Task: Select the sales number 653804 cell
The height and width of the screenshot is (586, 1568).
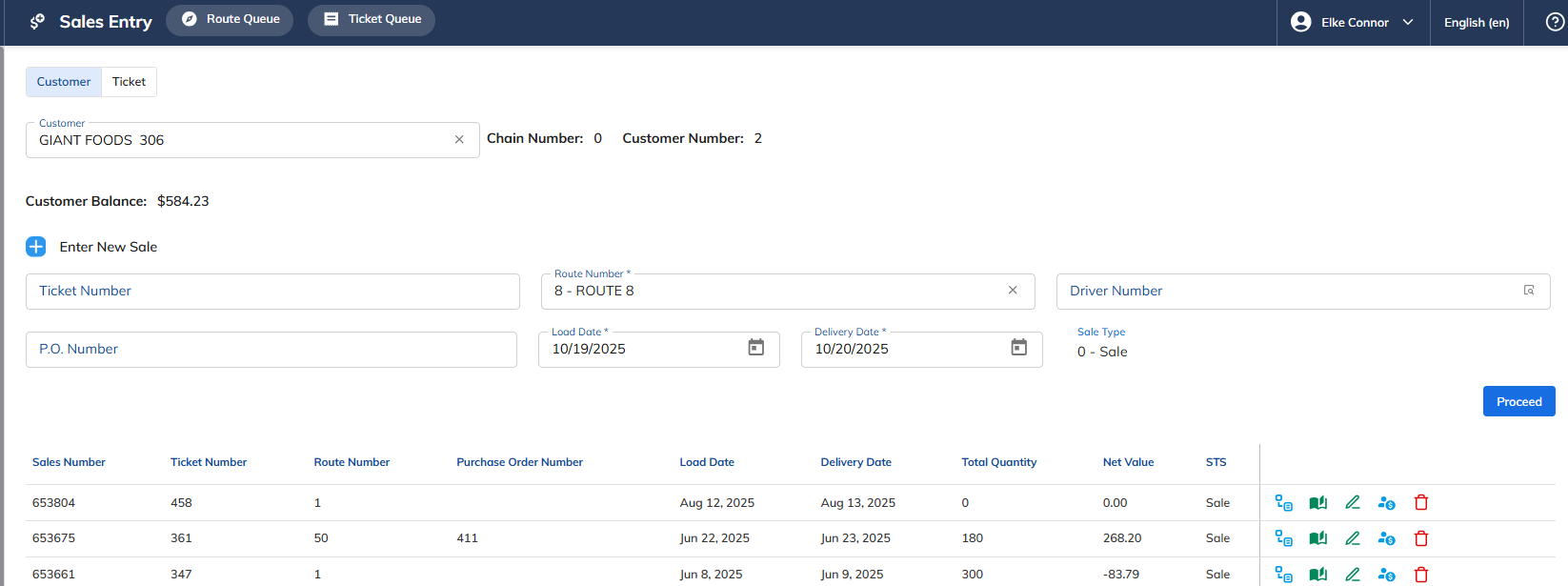Action: point(53,503)
